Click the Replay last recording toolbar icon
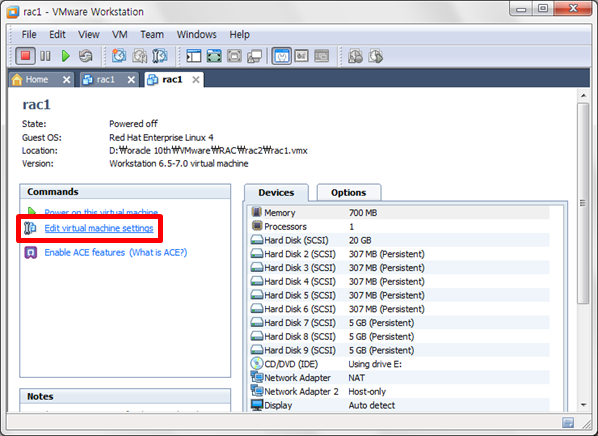598x436 pixels. point(355,56)
